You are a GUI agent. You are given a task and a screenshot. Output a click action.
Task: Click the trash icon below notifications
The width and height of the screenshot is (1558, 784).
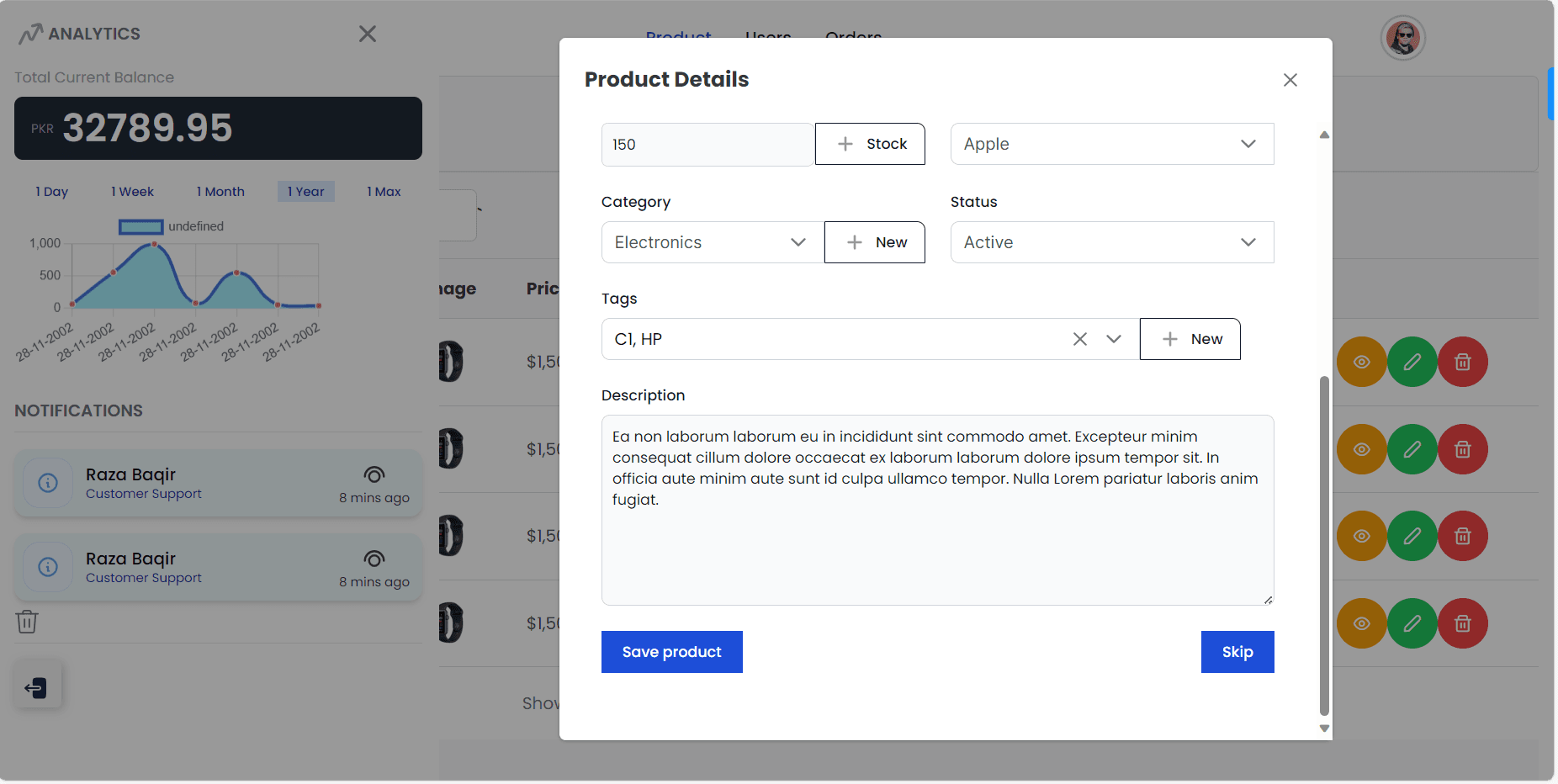[x=26, y=622]
